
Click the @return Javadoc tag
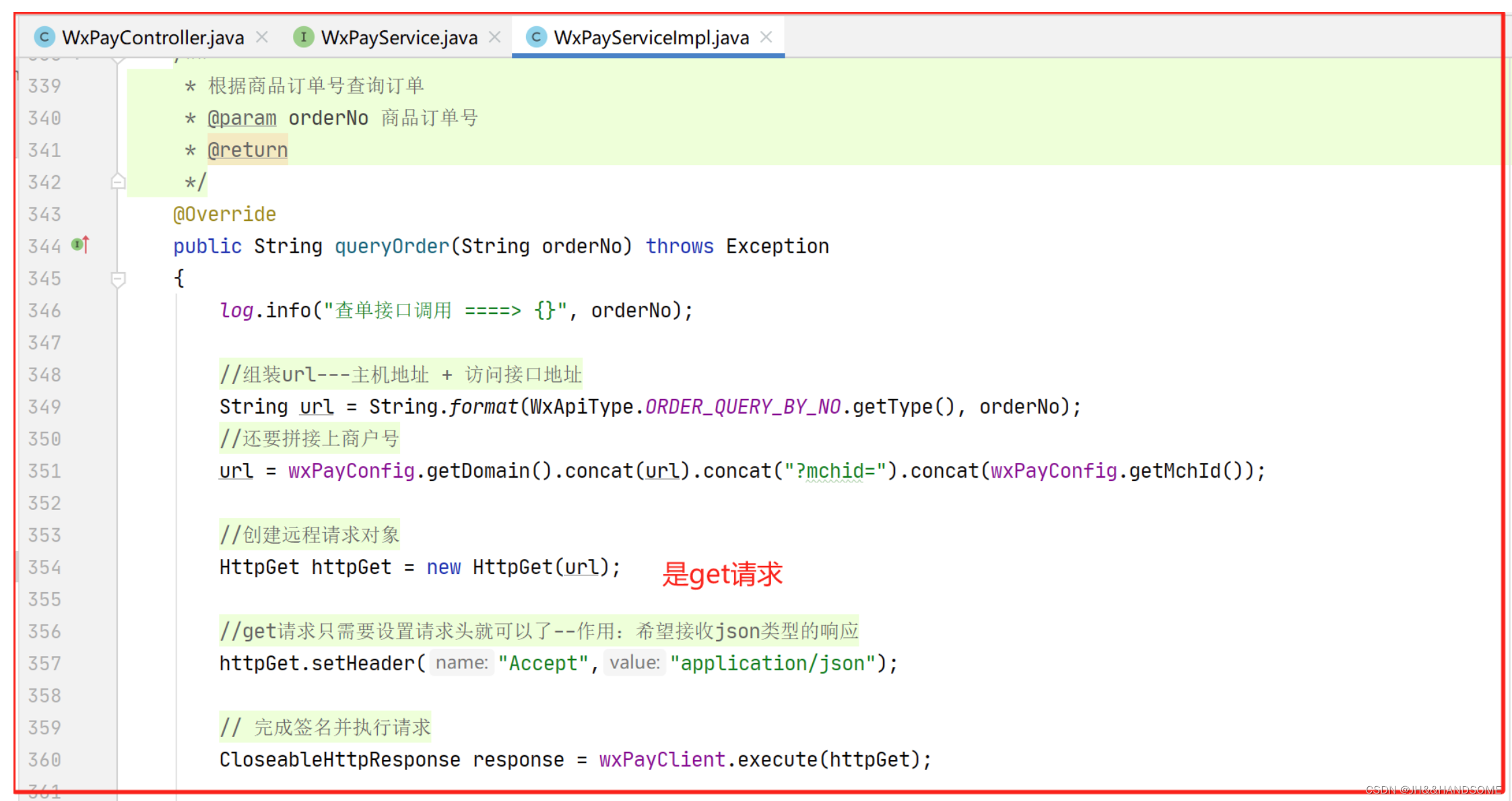[247, 150]
